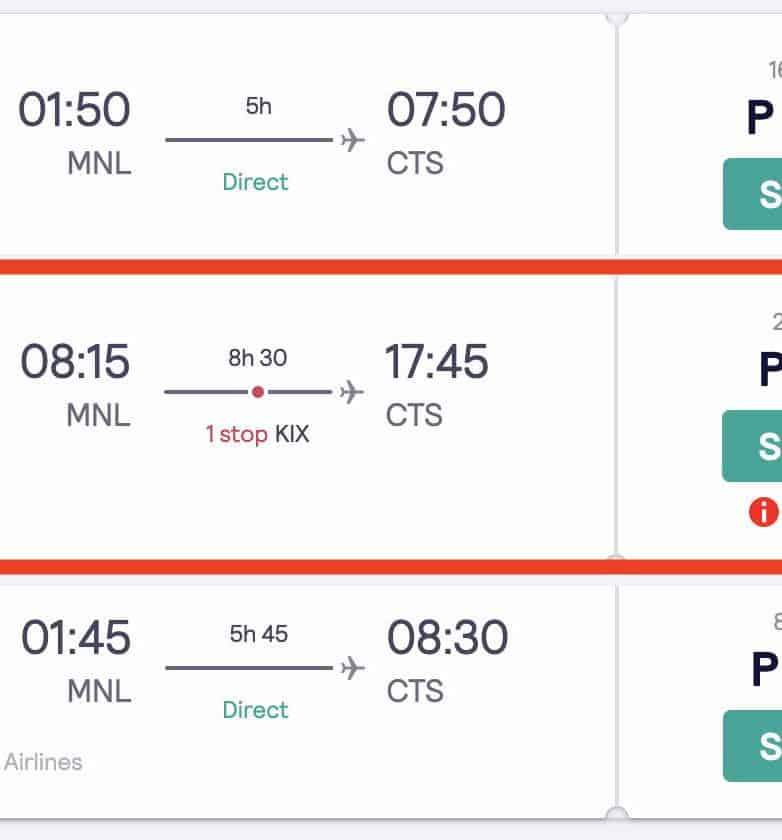Select the 01:50 departure time
This screenshot has height=840, width=782.
coord(75,110)
